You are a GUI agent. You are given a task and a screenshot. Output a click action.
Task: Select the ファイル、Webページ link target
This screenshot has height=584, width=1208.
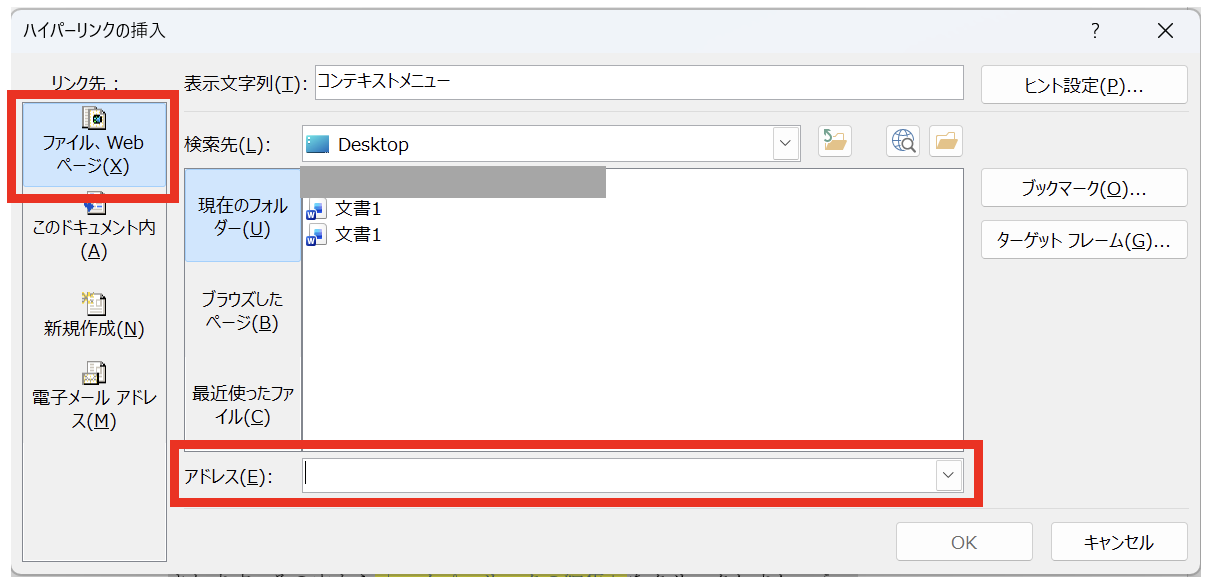pos(93,143)
